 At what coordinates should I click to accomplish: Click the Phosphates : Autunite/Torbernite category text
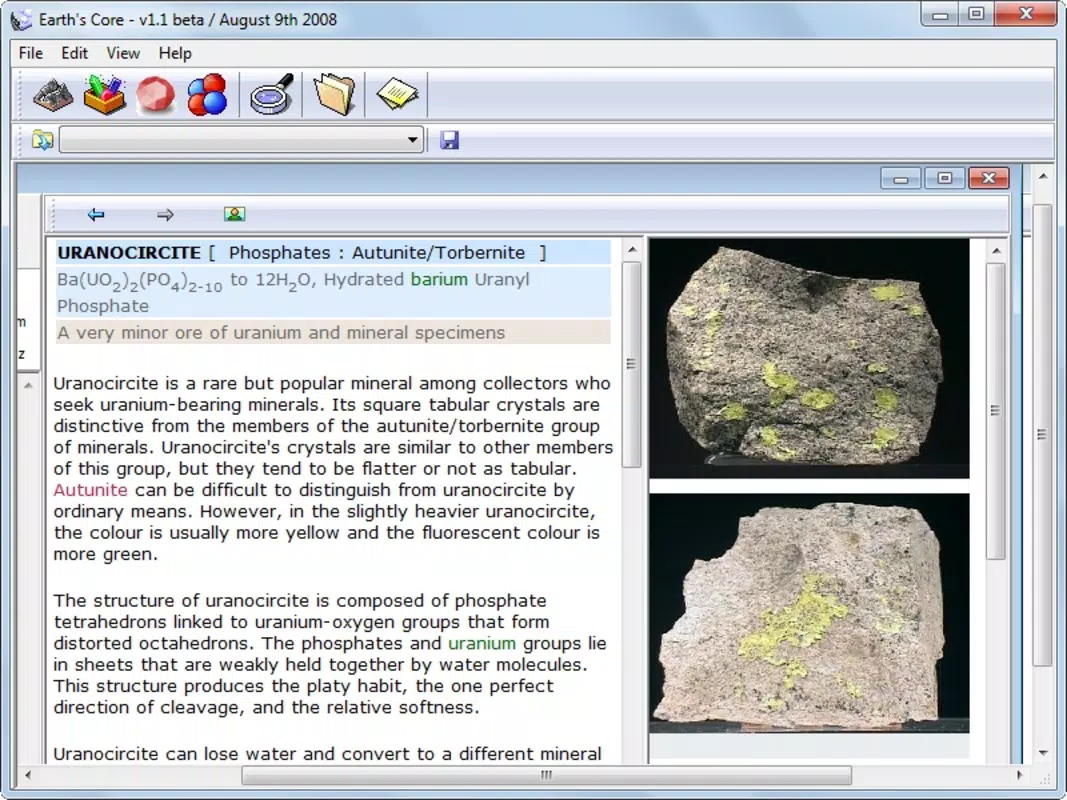377,252
